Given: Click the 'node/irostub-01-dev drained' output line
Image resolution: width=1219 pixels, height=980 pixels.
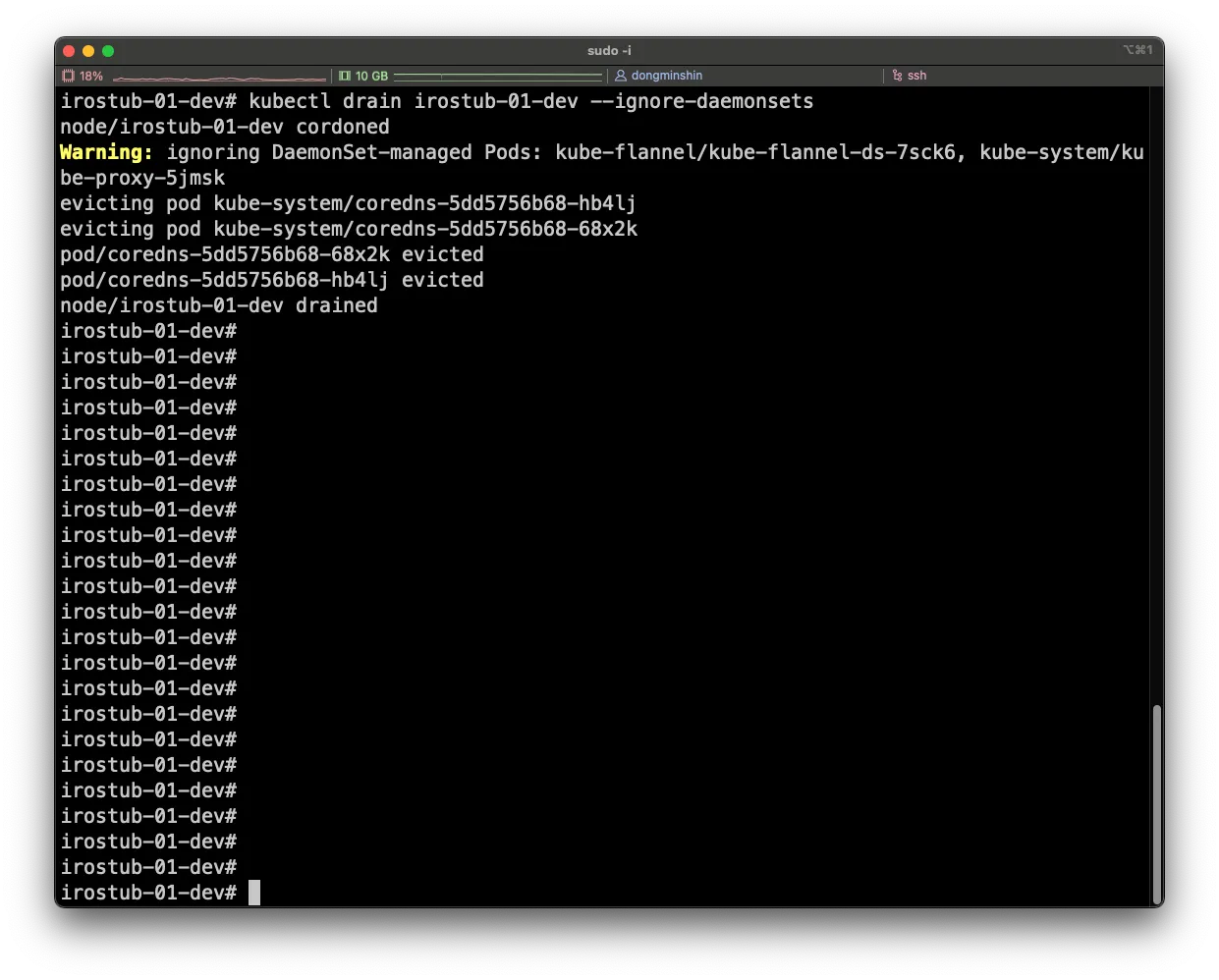Looking at the screenshot, I should pos(219,305).
